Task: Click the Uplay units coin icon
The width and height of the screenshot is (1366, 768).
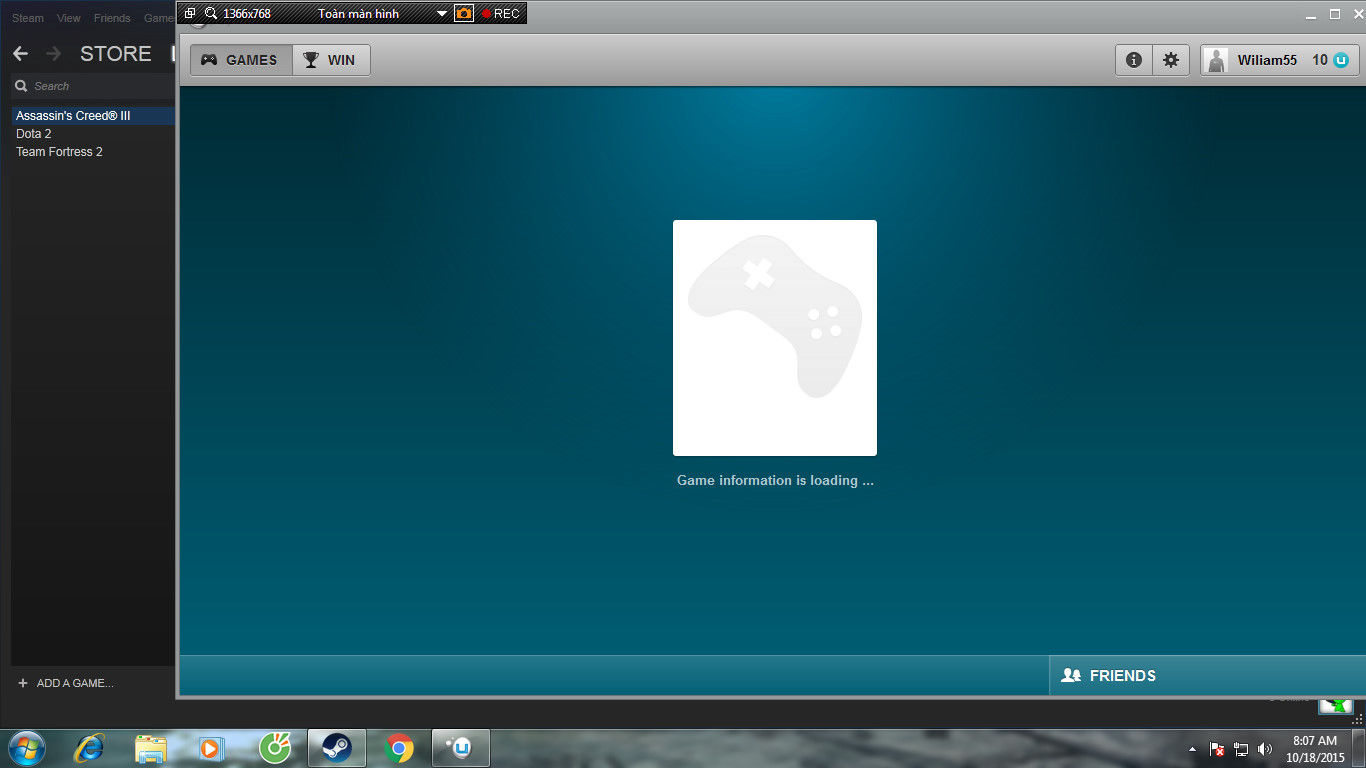Action: pos(1341,60)
